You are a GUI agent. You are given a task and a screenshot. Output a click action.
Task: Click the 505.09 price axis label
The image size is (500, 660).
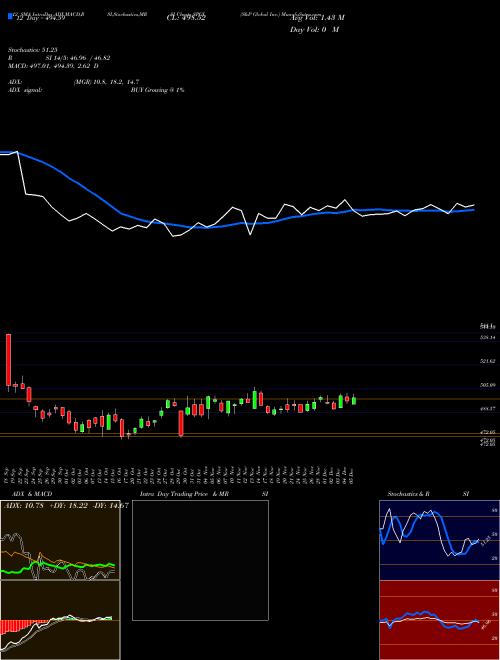(x=489, y=385)
